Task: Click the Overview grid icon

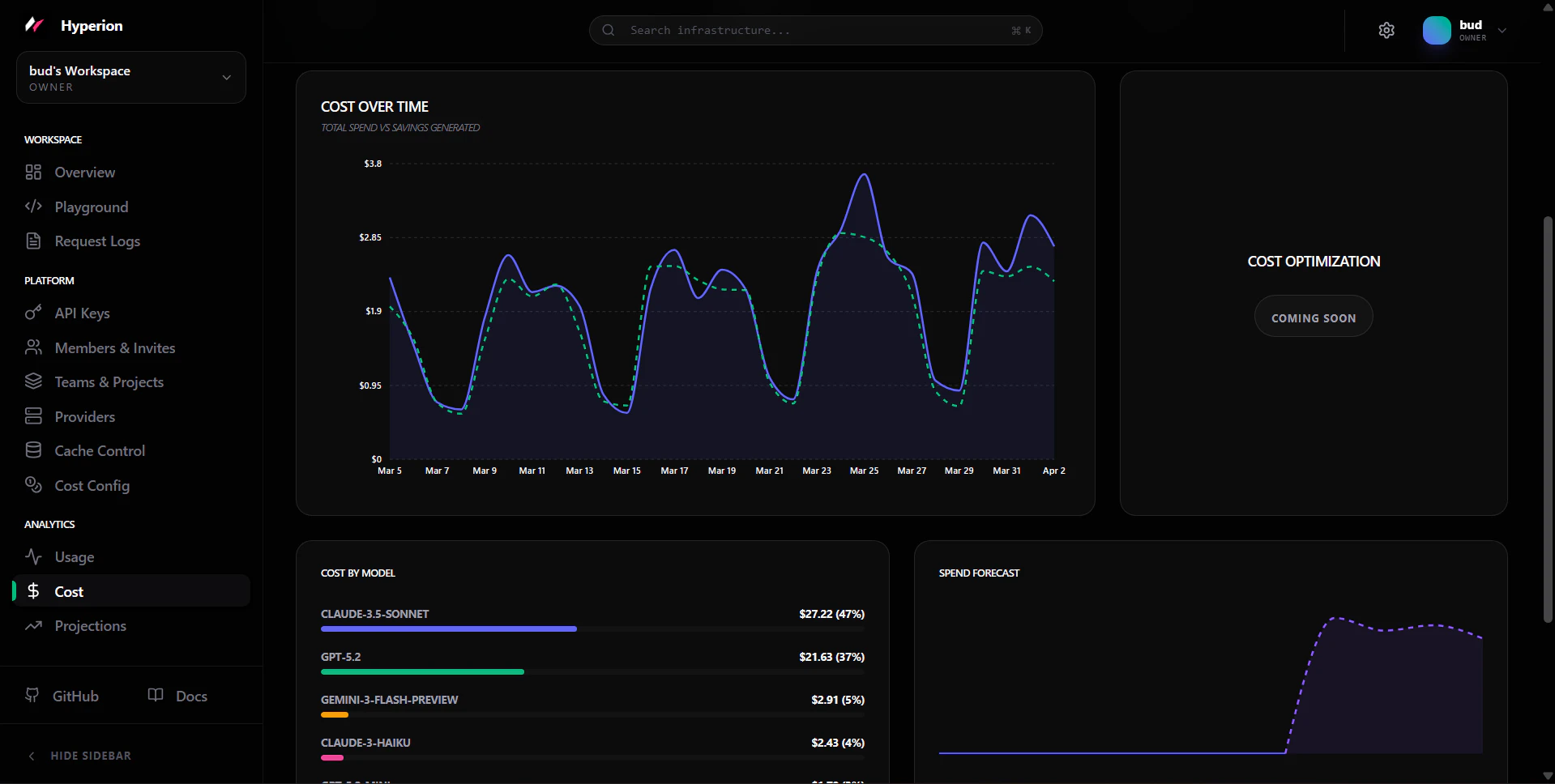Action: [33, 173]
